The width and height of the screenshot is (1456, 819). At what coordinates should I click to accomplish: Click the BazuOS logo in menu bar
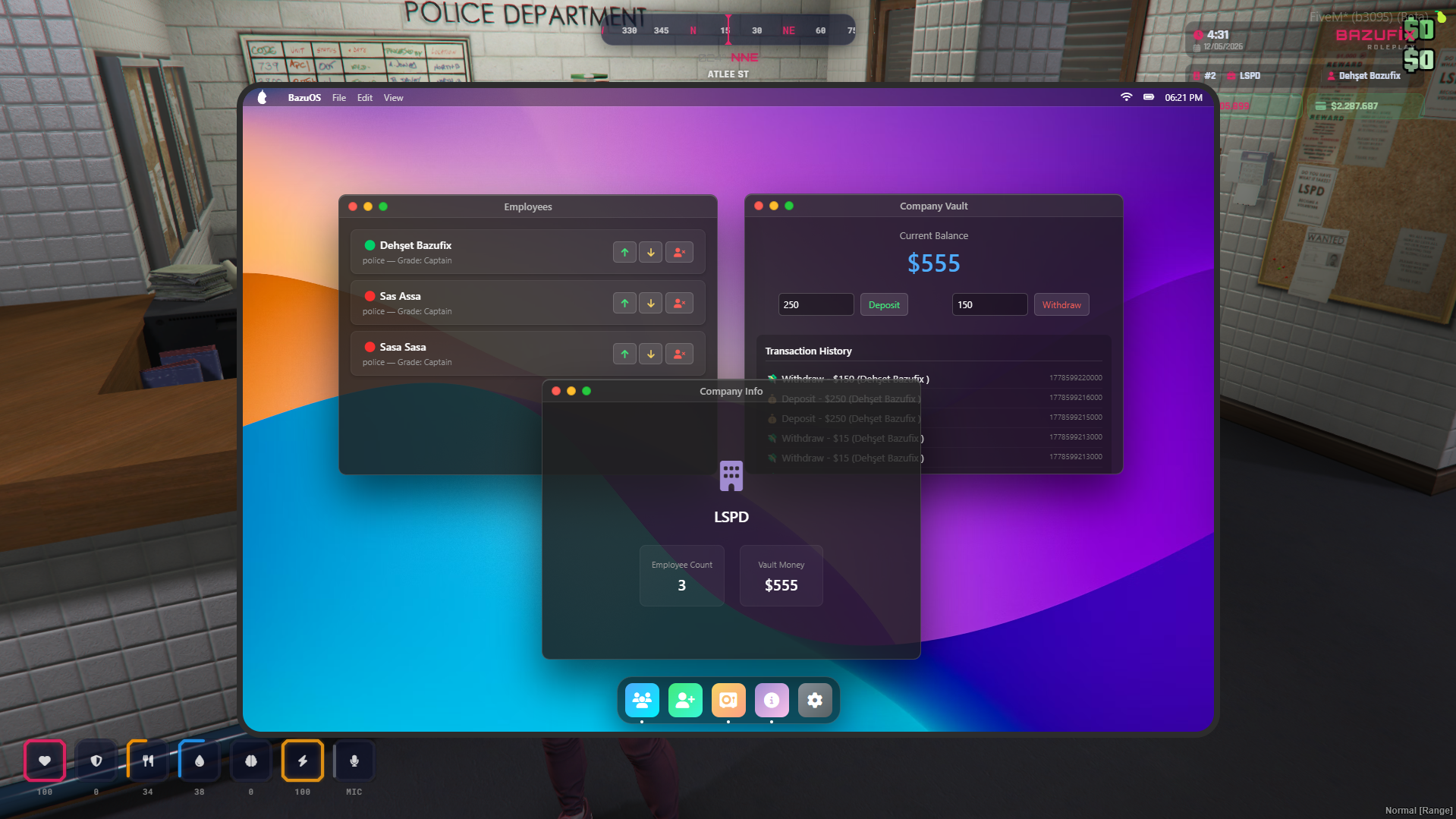click(263, 97)
